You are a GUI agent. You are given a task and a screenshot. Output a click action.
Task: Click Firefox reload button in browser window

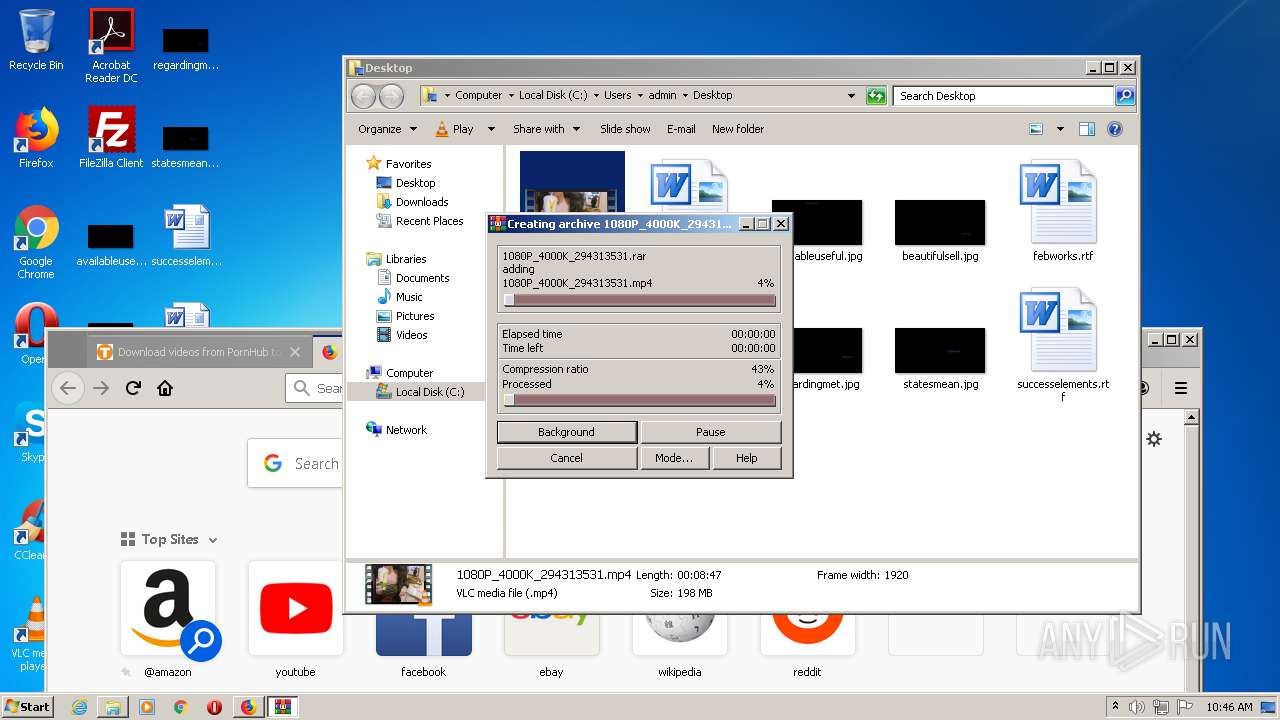(x=133, y=388)
